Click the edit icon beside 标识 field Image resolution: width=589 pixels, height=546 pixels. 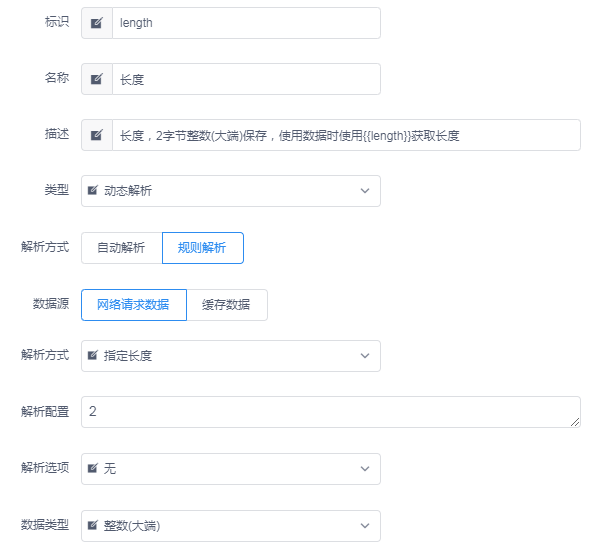[97, 23]
